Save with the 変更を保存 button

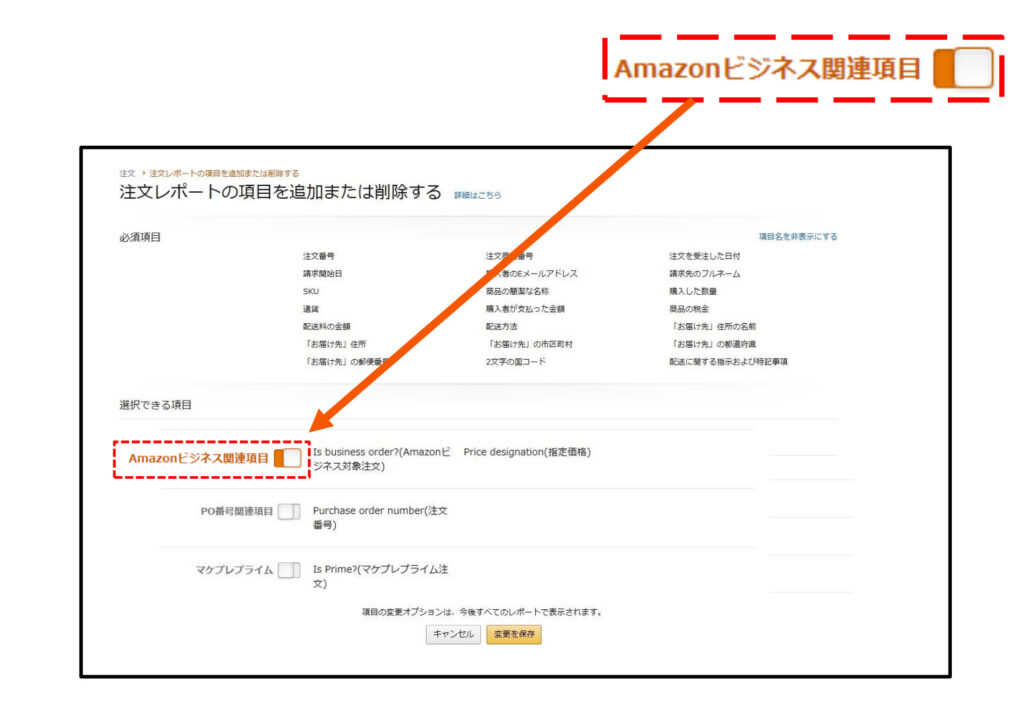click(514, 634)
